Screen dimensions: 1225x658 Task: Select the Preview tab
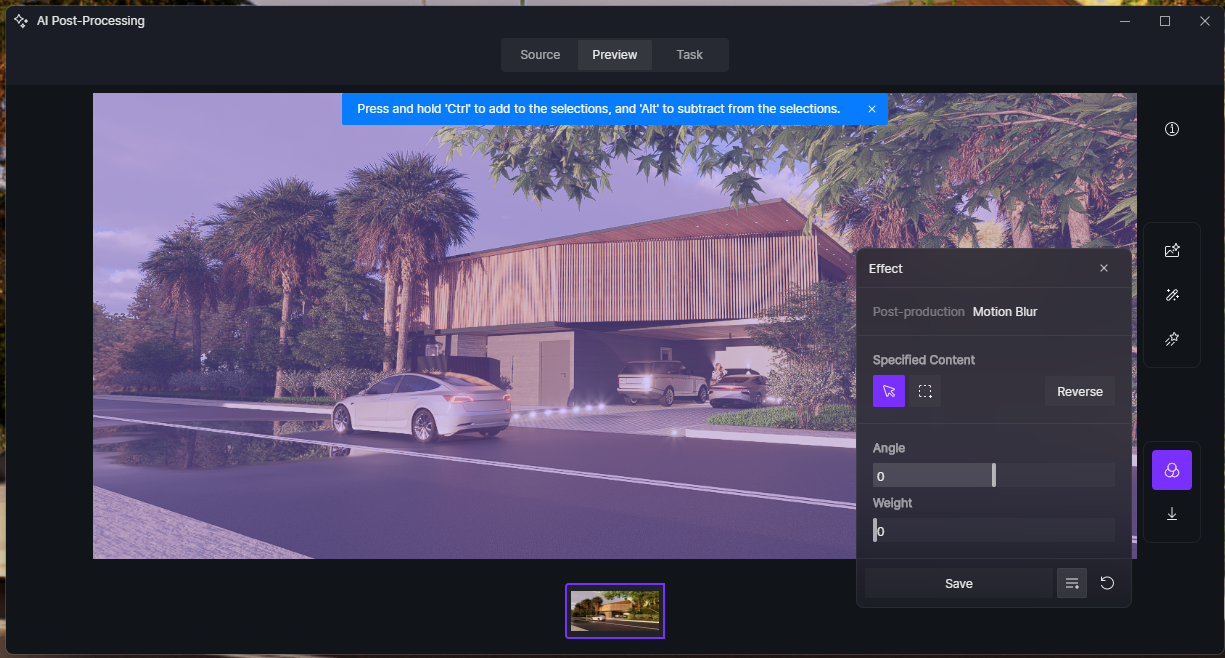pos(614,55)
